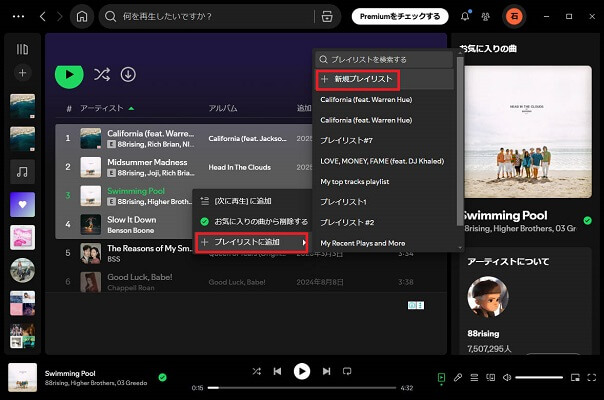Skip to the previous track
The image size is (604, 400).
click(277, 371)
